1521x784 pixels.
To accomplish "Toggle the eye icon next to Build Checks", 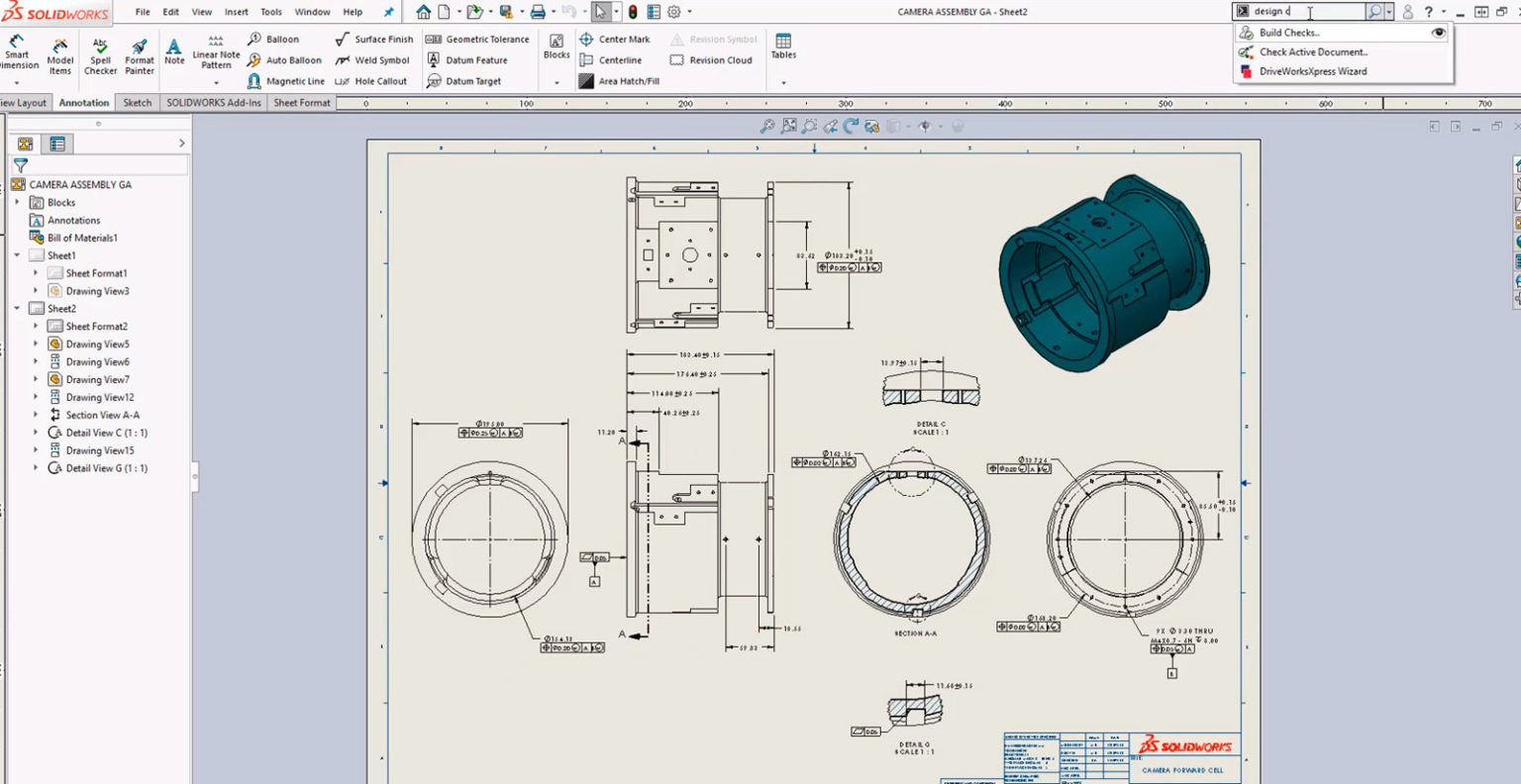I will click(x=1441, y=32).
